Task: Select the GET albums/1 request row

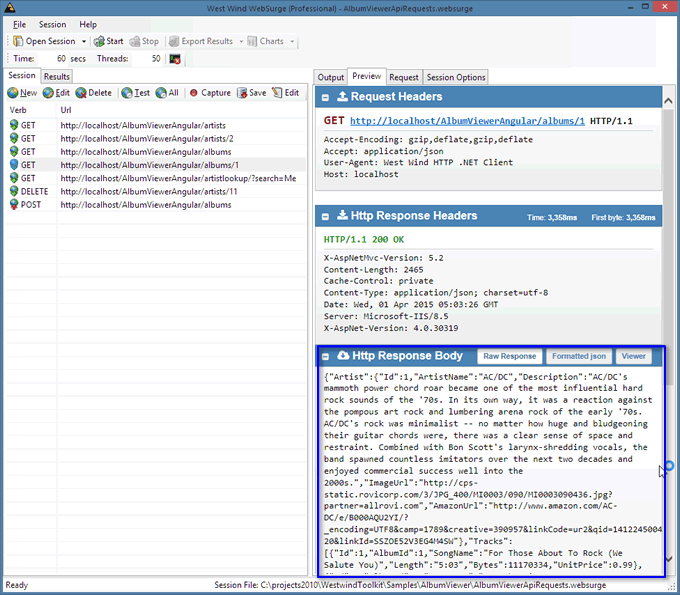Action: [x=156, y=165]
